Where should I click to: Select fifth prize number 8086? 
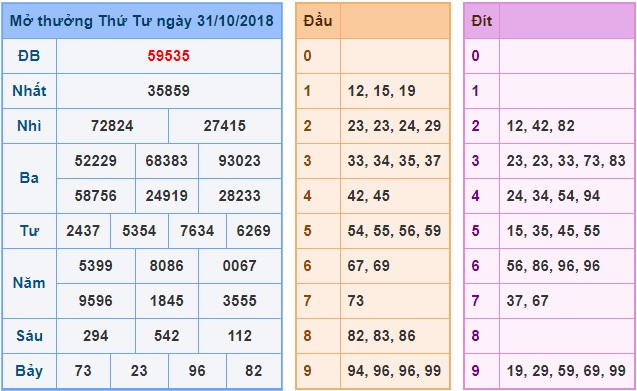click(167, 266)
